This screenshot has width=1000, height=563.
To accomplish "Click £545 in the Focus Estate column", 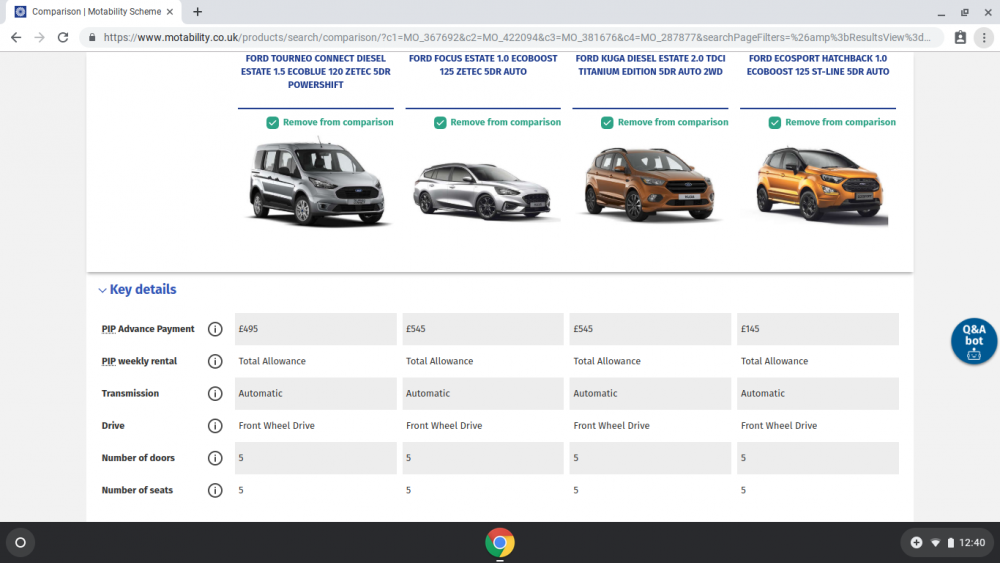I will (416, 329).
